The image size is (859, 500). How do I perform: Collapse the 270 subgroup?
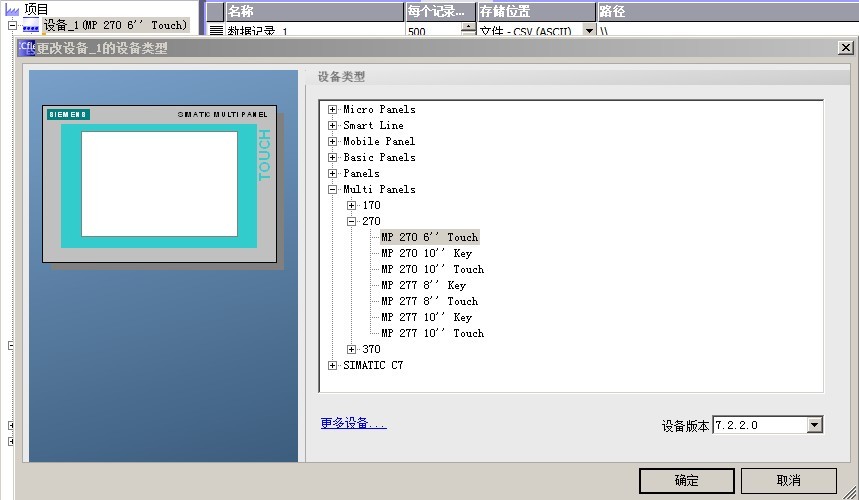tap(351, 221)
